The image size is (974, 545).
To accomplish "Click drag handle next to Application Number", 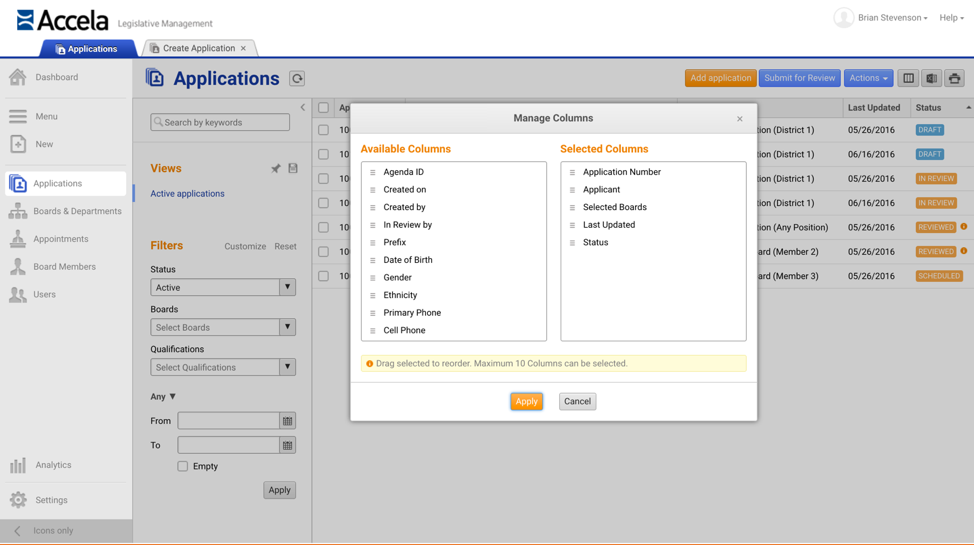I will pyautogui.click(x=572, y=172).
